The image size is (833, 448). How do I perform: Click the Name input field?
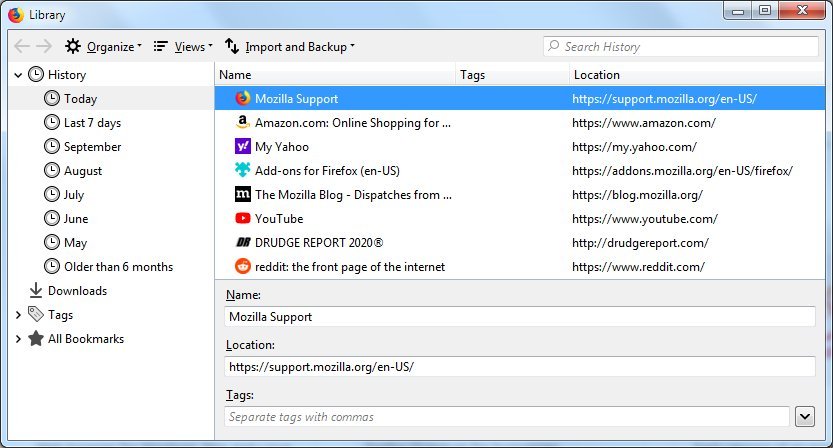(520, 316)
